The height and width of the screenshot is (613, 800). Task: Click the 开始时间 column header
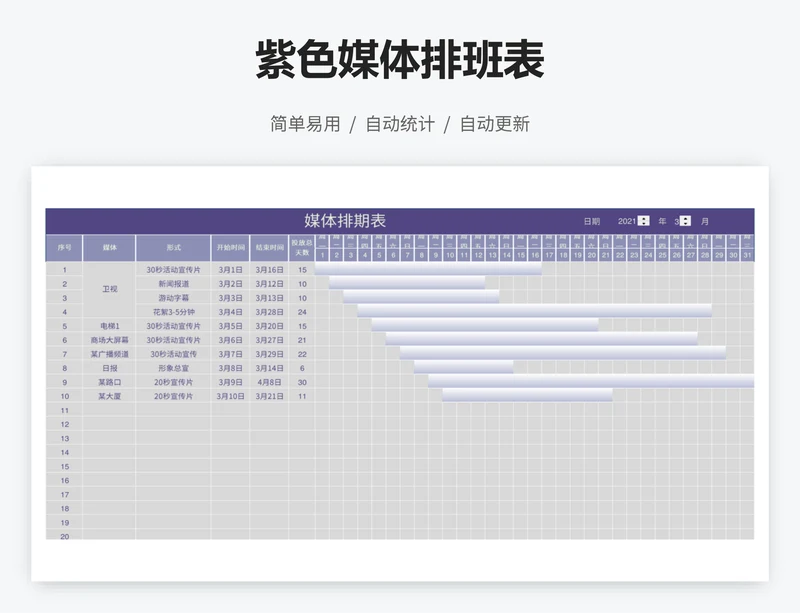pos(232,247)
